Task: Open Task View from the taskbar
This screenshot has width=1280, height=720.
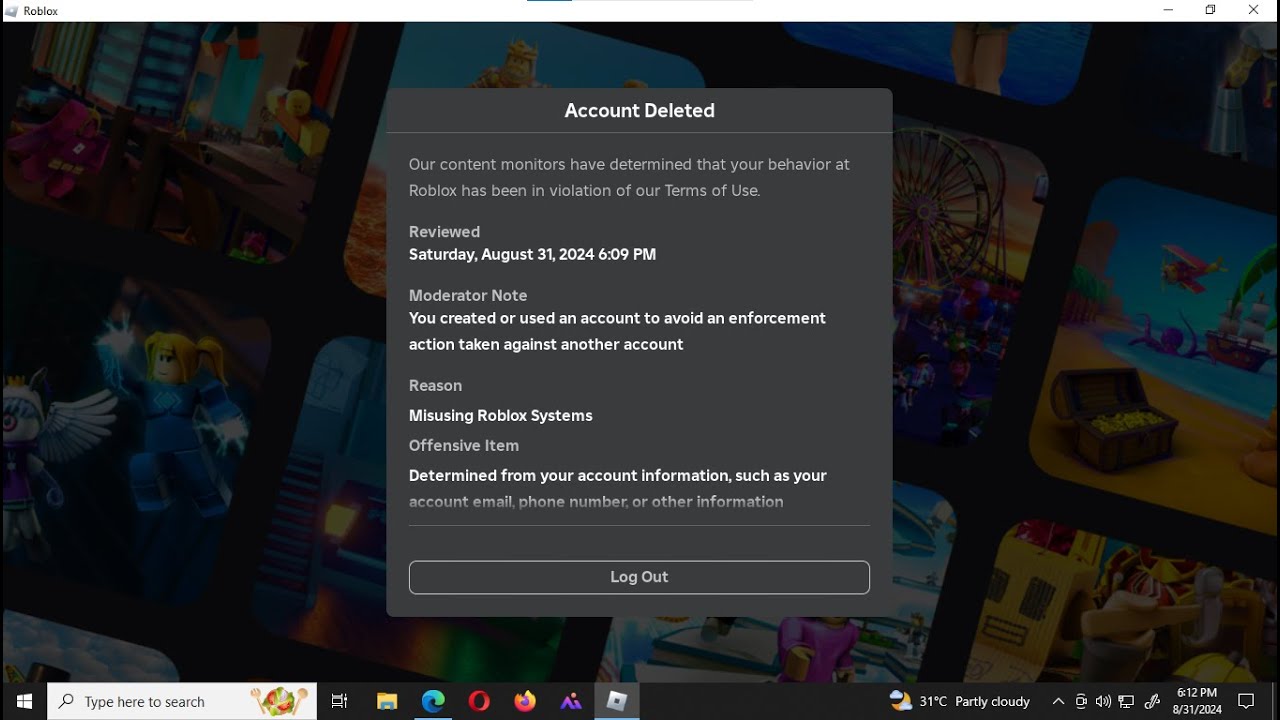Action: pyautogui.click(x=339, y=701)
